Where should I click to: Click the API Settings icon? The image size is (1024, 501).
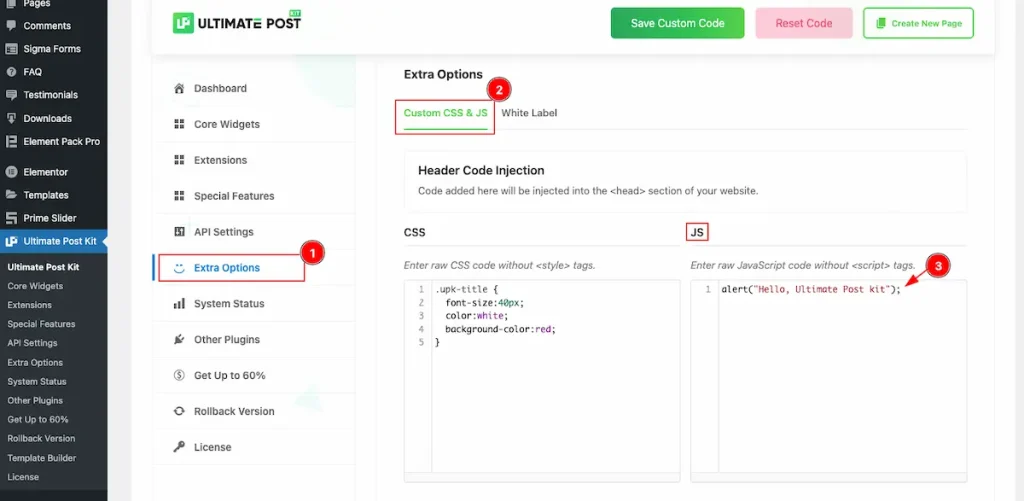179,232
